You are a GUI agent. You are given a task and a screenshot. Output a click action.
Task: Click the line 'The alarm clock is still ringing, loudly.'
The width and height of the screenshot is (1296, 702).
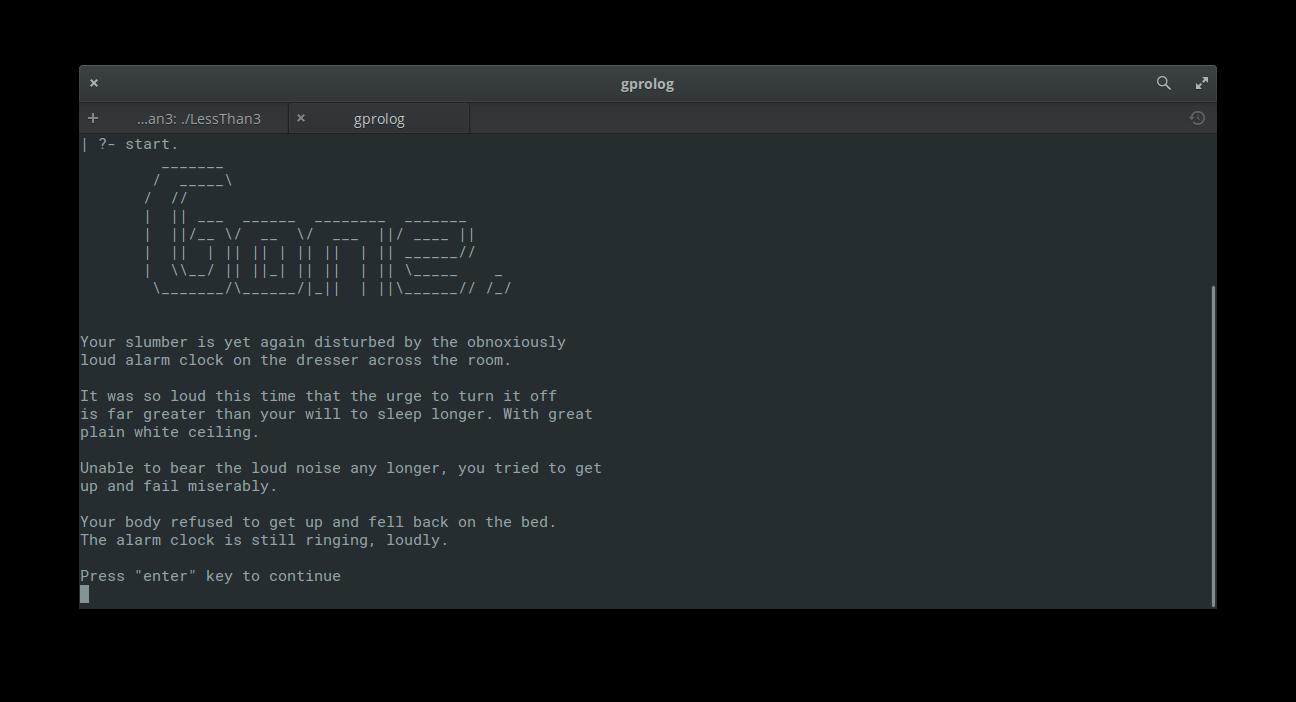[x=264, y=540]
